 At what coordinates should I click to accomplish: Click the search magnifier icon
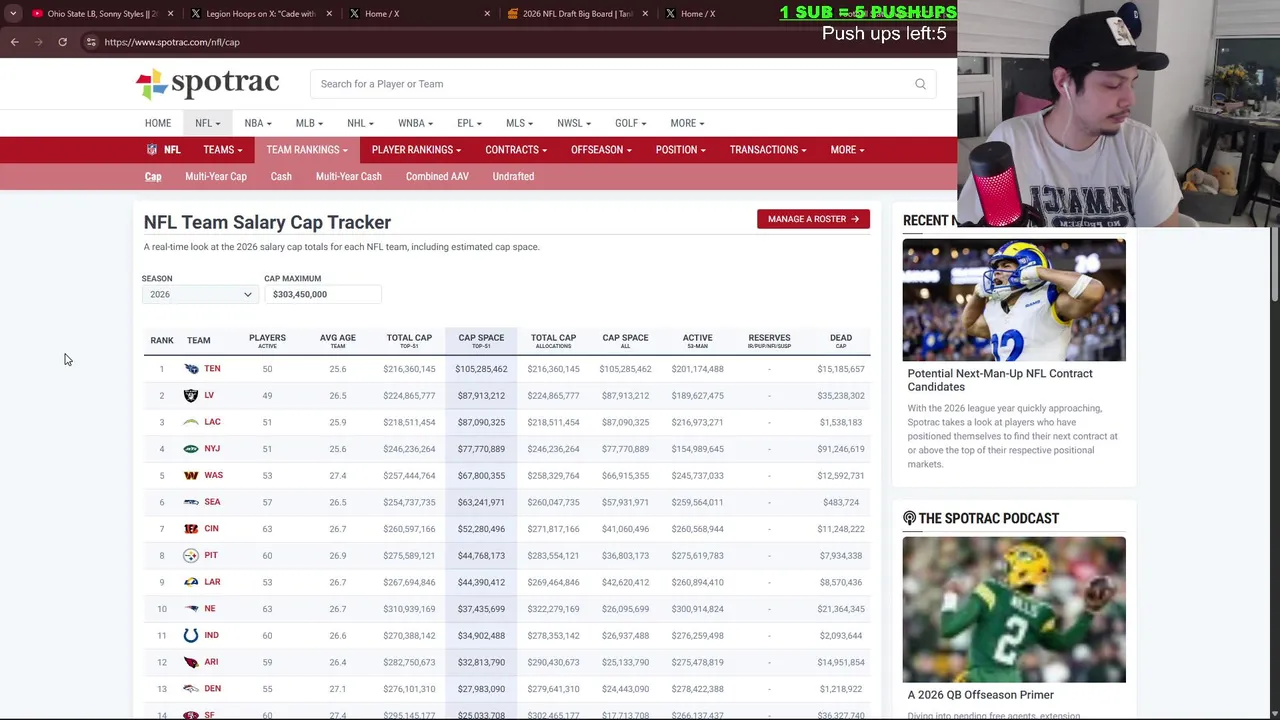point(920,84)
